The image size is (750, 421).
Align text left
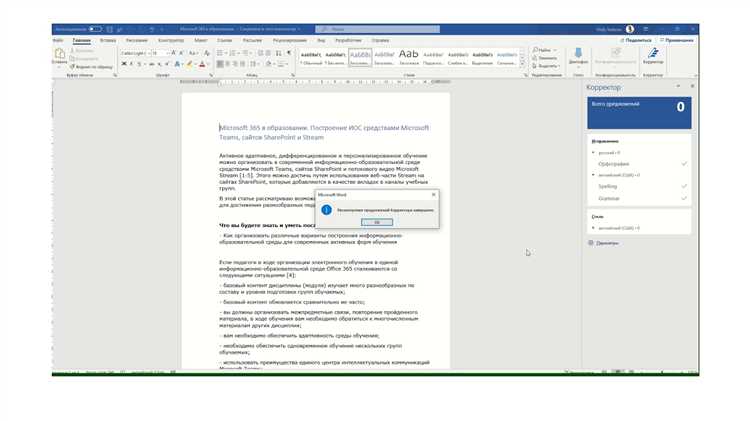pyautogui.click(x=220, y=64)
